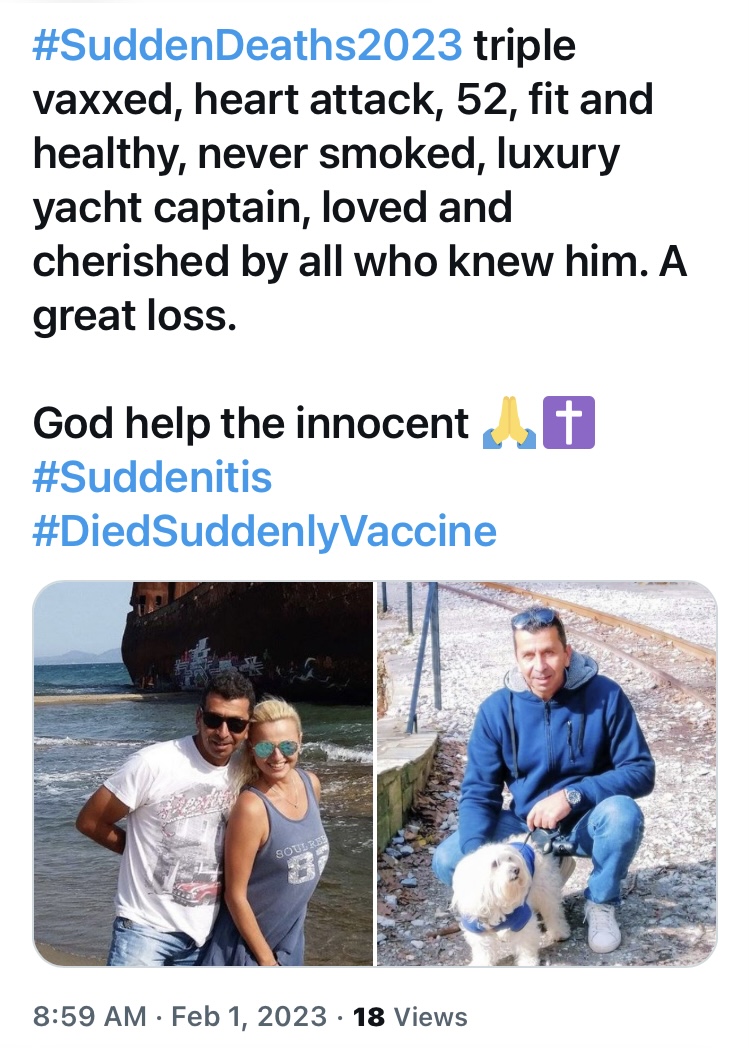Click the "God help the innocent" text

pyautogui.click(x=250, y=423)
